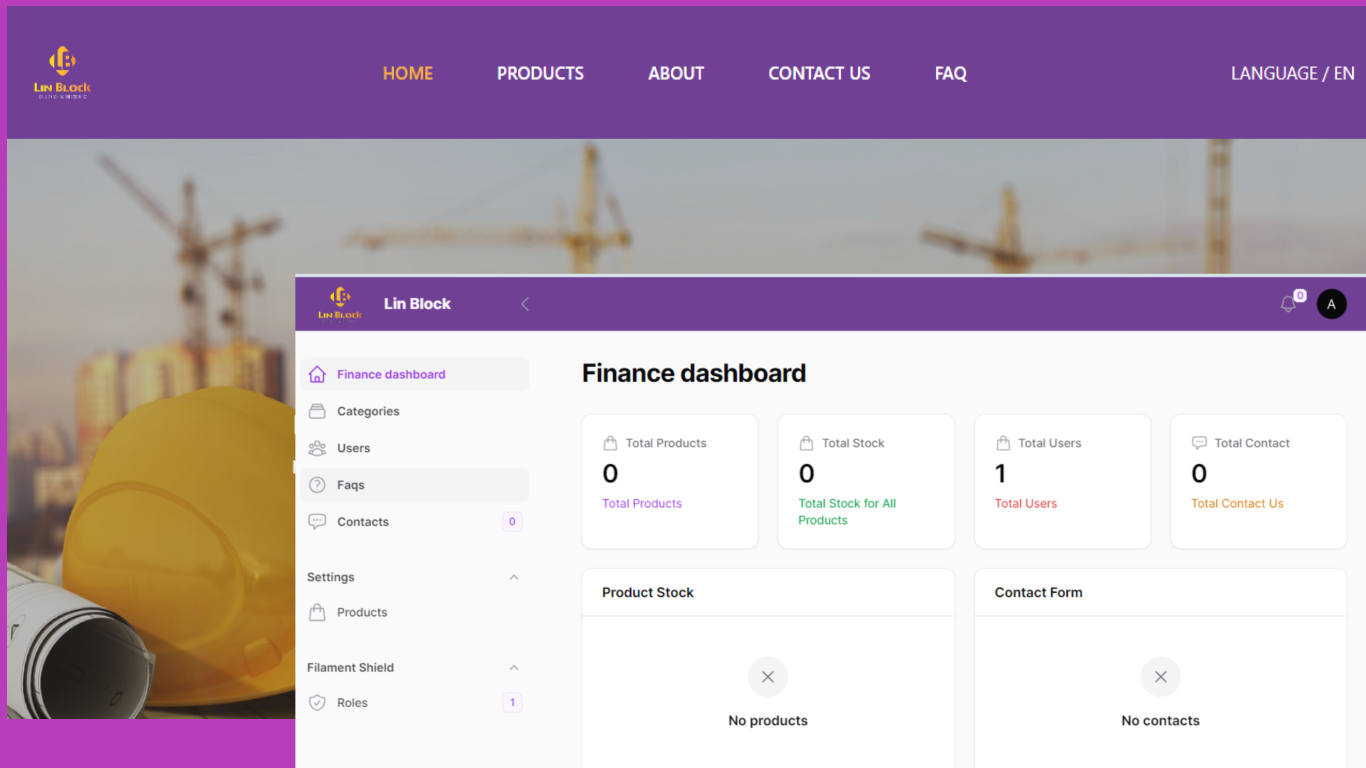Open the HOME navigation item
The image size is (1366, 768).
tap(408, 73)
